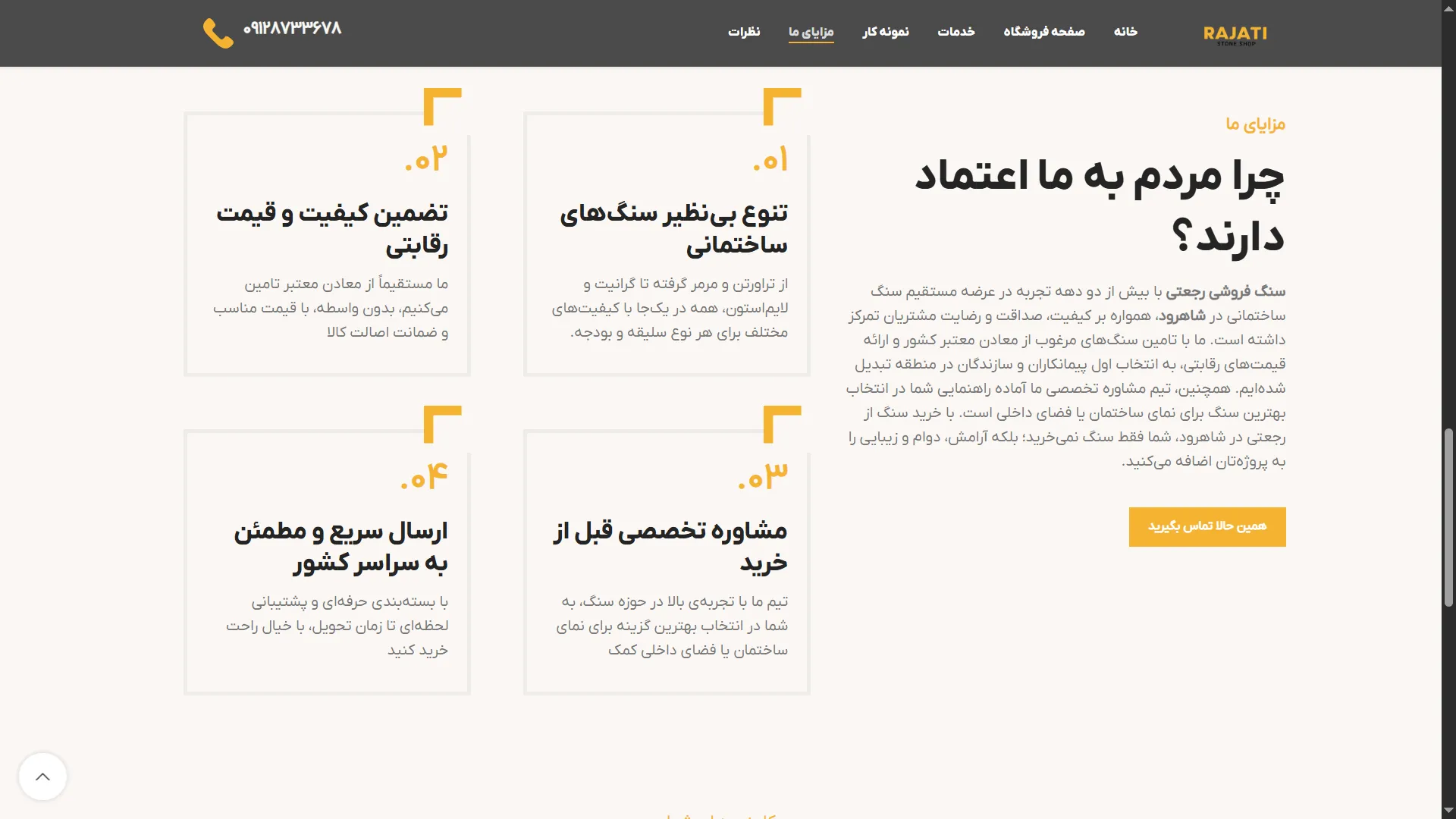Click the number .۰۱ on first card

click(770, 159)
